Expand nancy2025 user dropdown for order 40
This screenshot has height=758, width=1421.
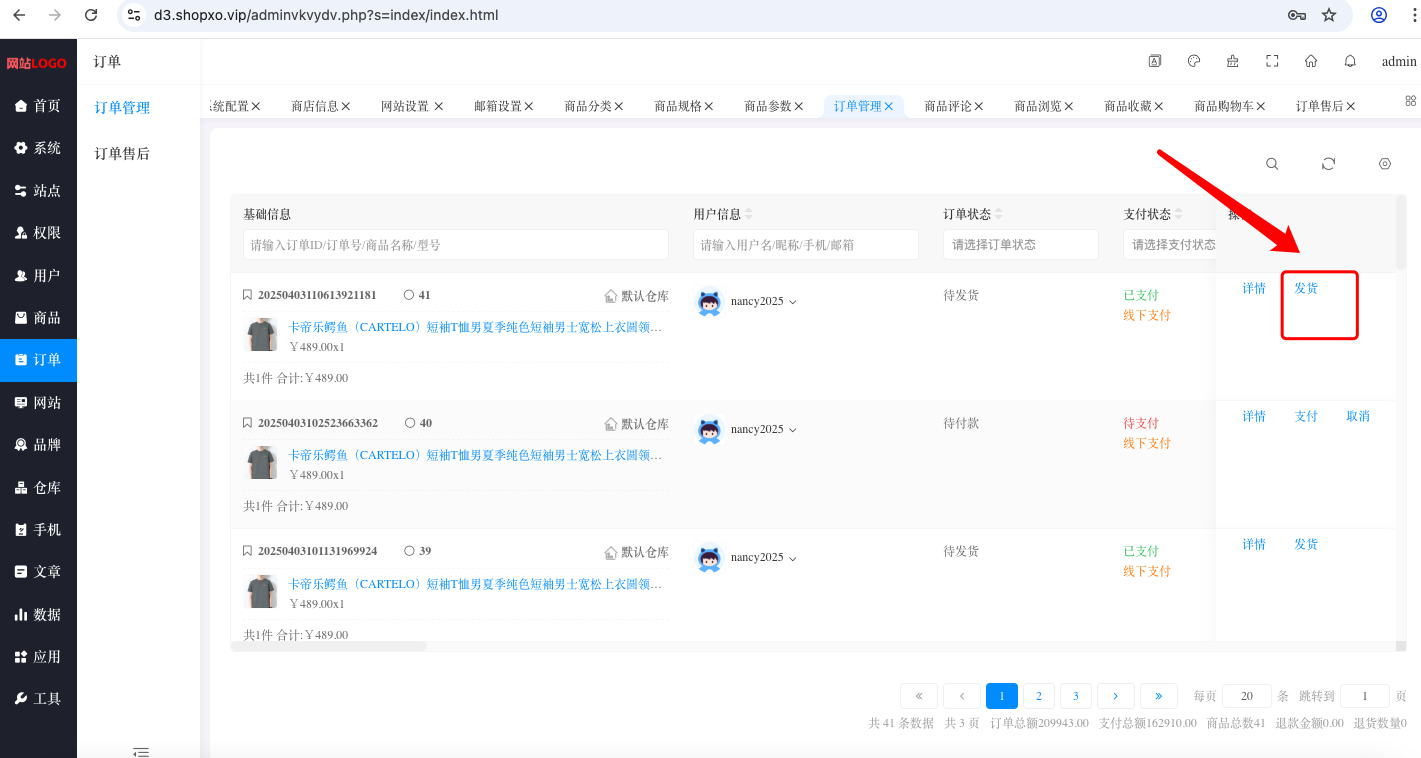pos(793,430)
